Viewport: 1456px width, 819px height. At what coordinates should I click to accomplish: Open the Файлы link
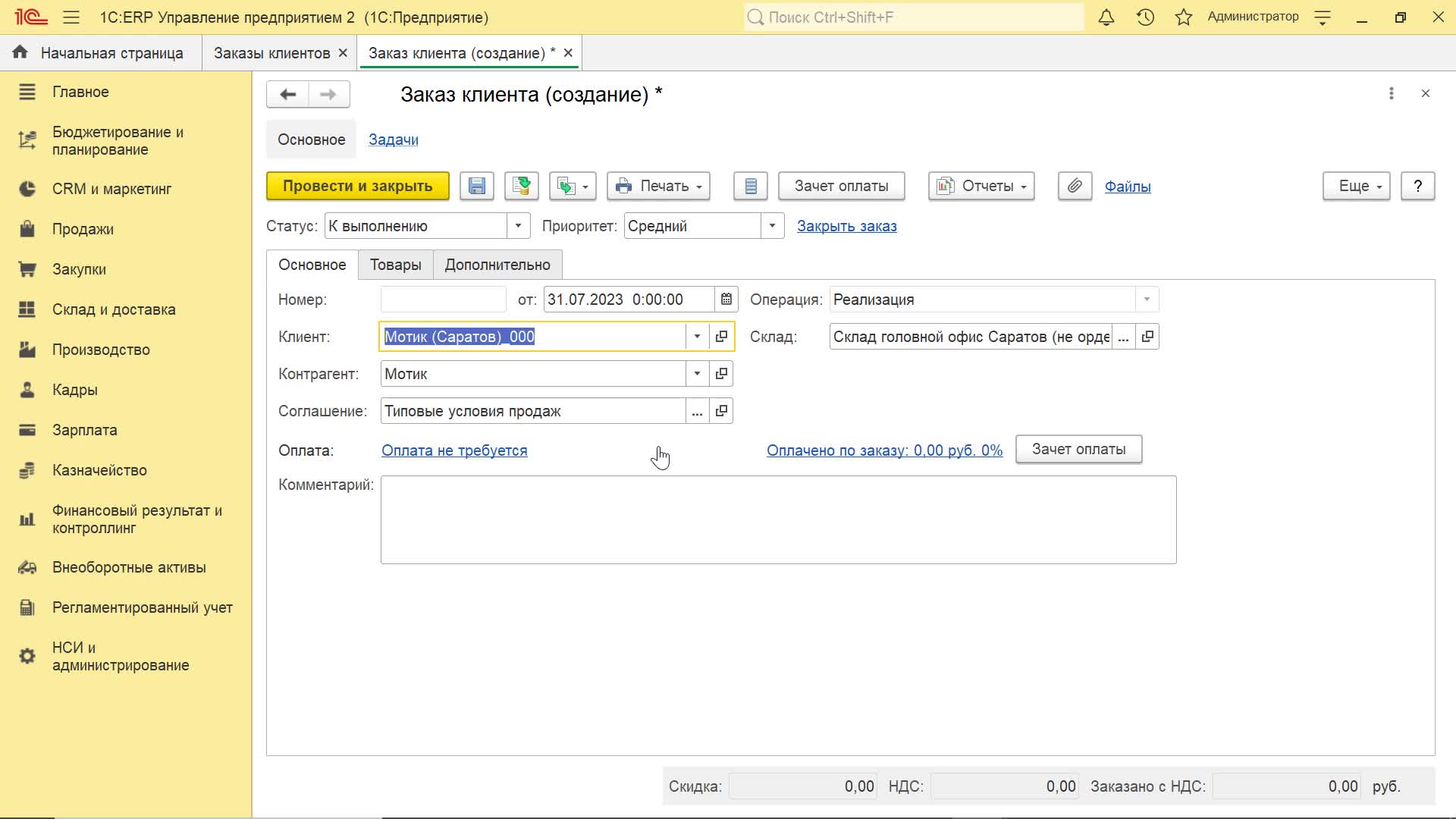(x=1127, y=187)
